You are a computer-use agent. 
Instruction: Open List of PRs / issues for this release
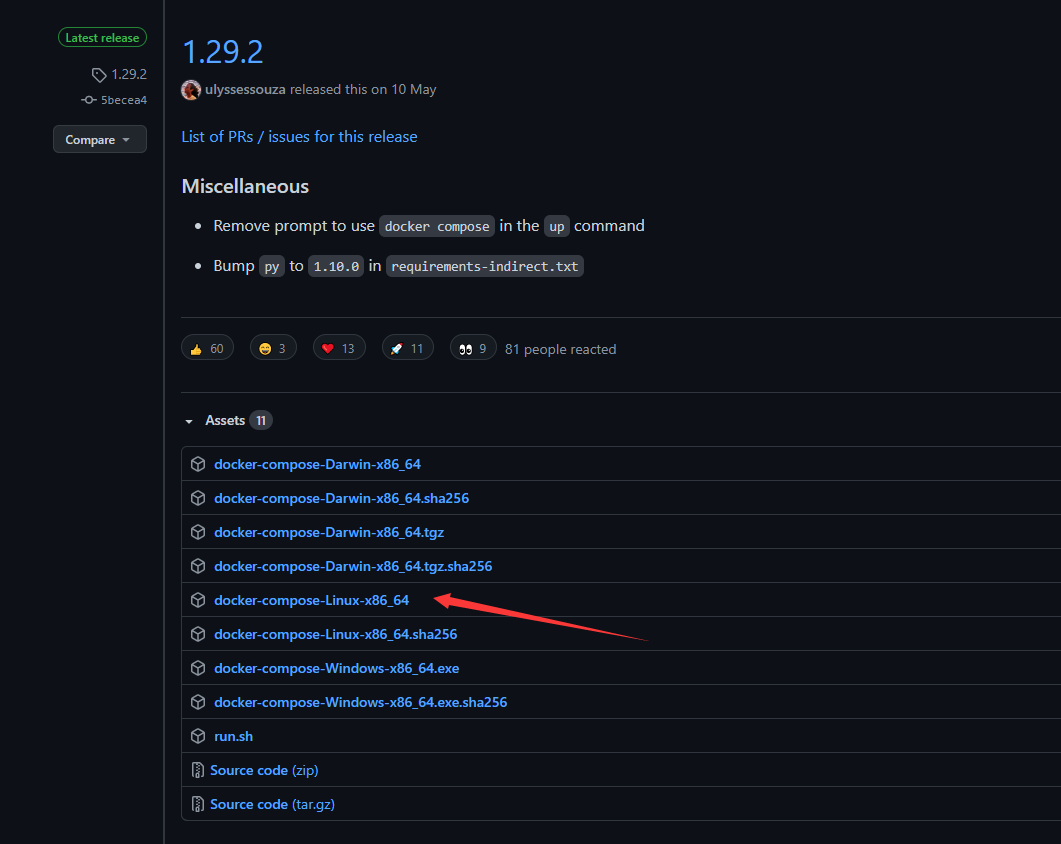coord(299,137)
